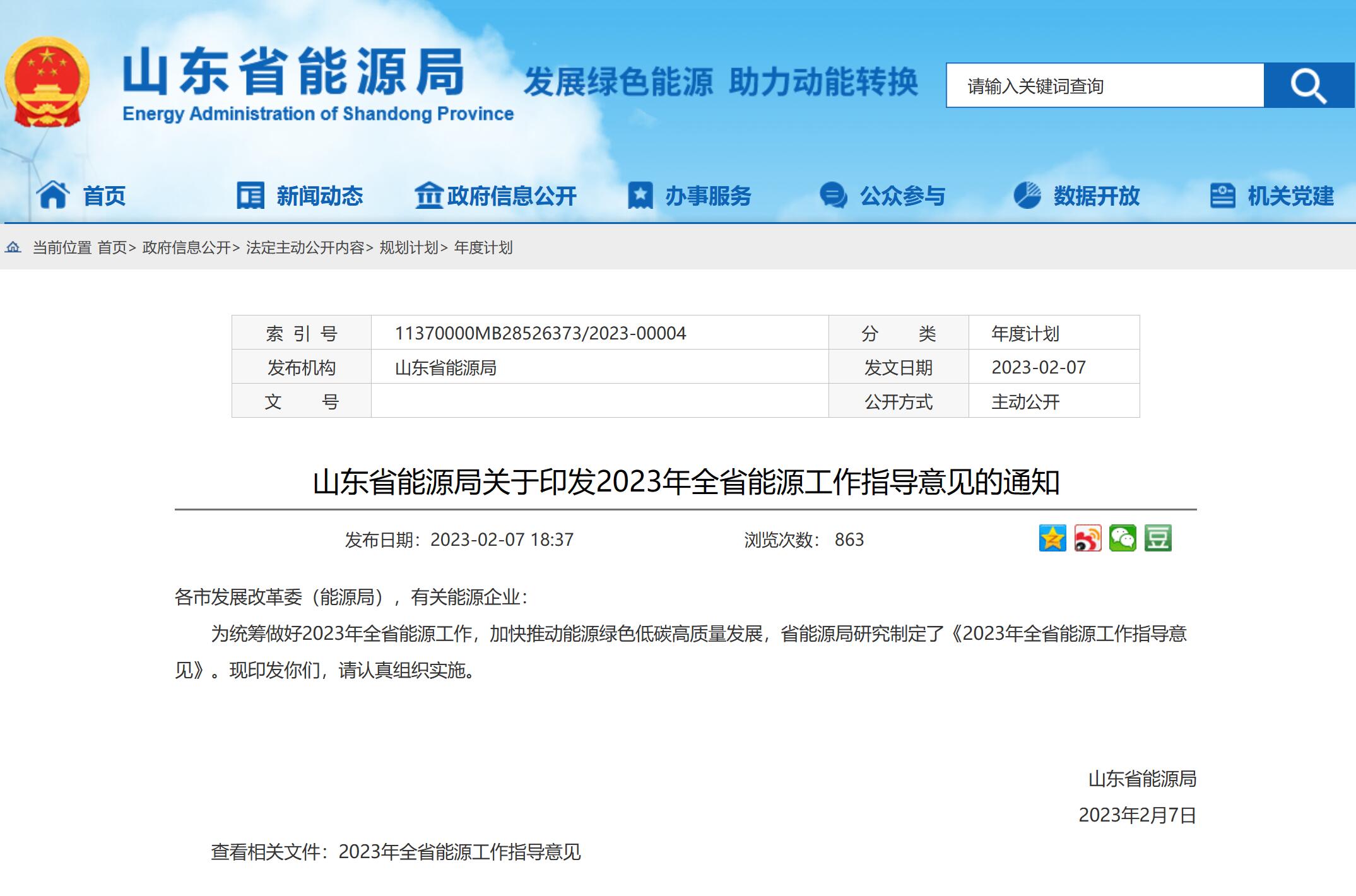Click the 公开方式 label cell

click(899, 401)
